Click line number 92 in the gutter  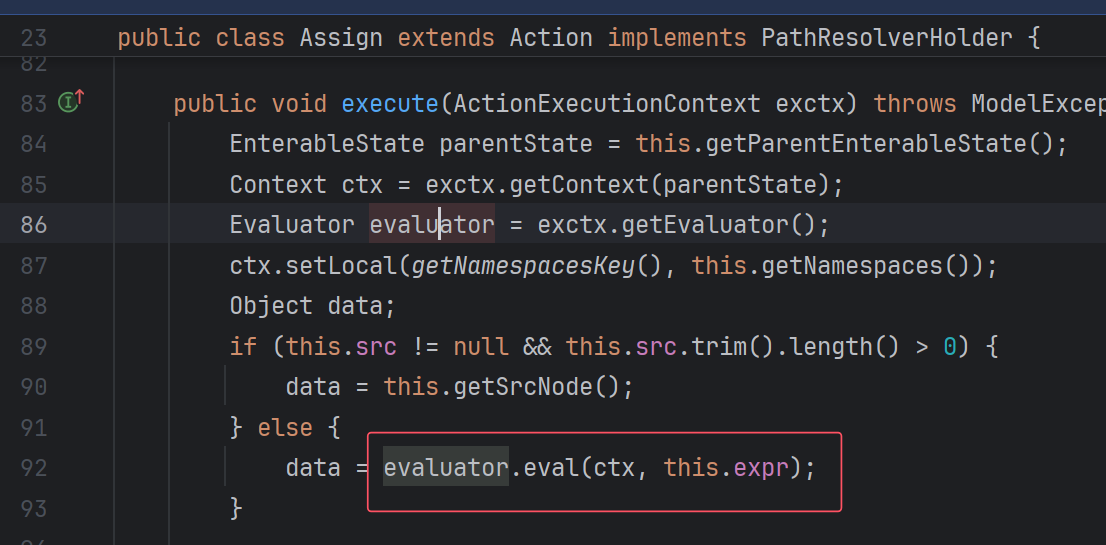pyautogui.click(x=34, y=467)
